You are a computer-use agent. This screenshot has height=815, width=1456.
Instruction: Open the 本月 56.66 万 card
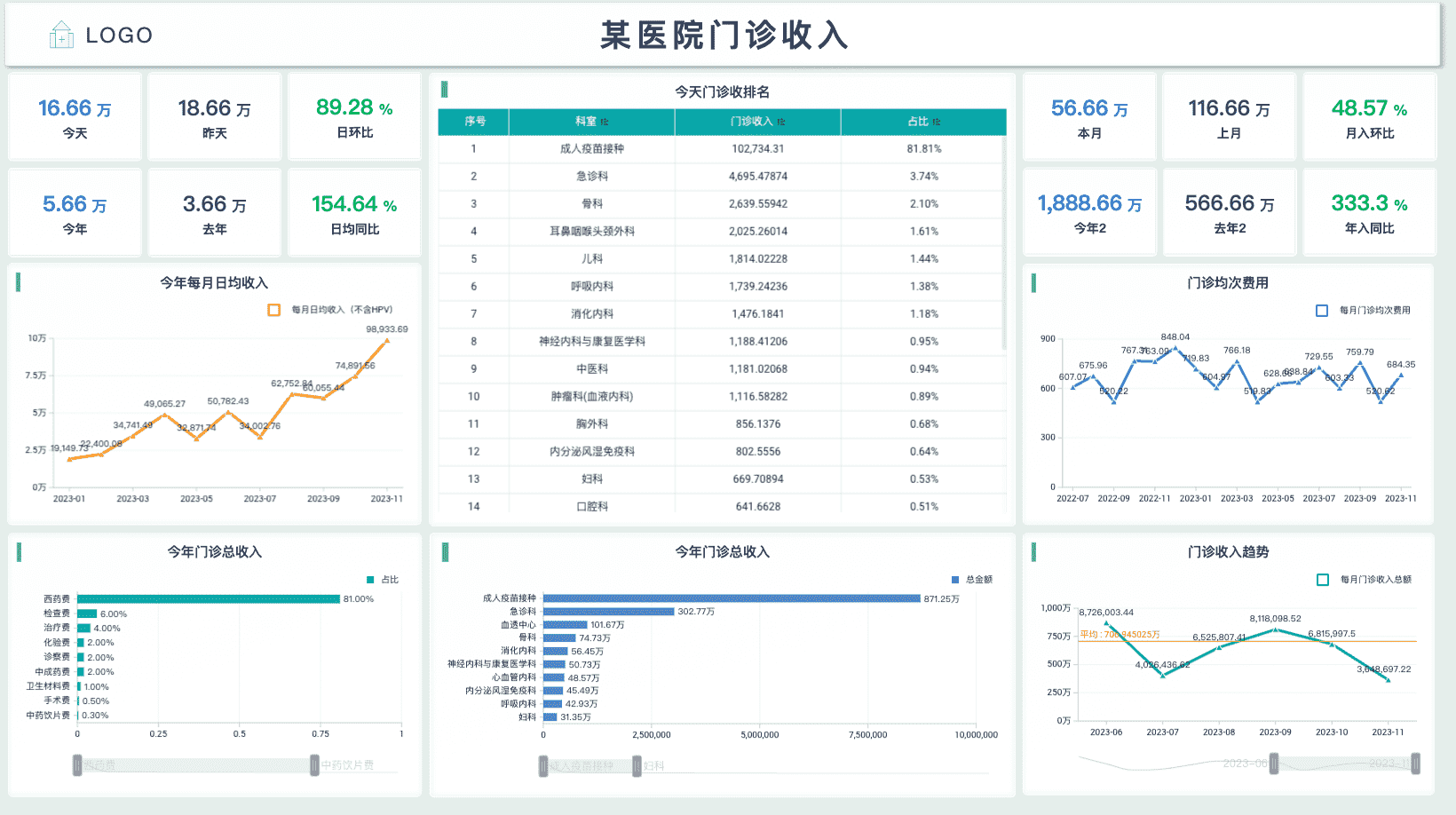point(1089,117)
